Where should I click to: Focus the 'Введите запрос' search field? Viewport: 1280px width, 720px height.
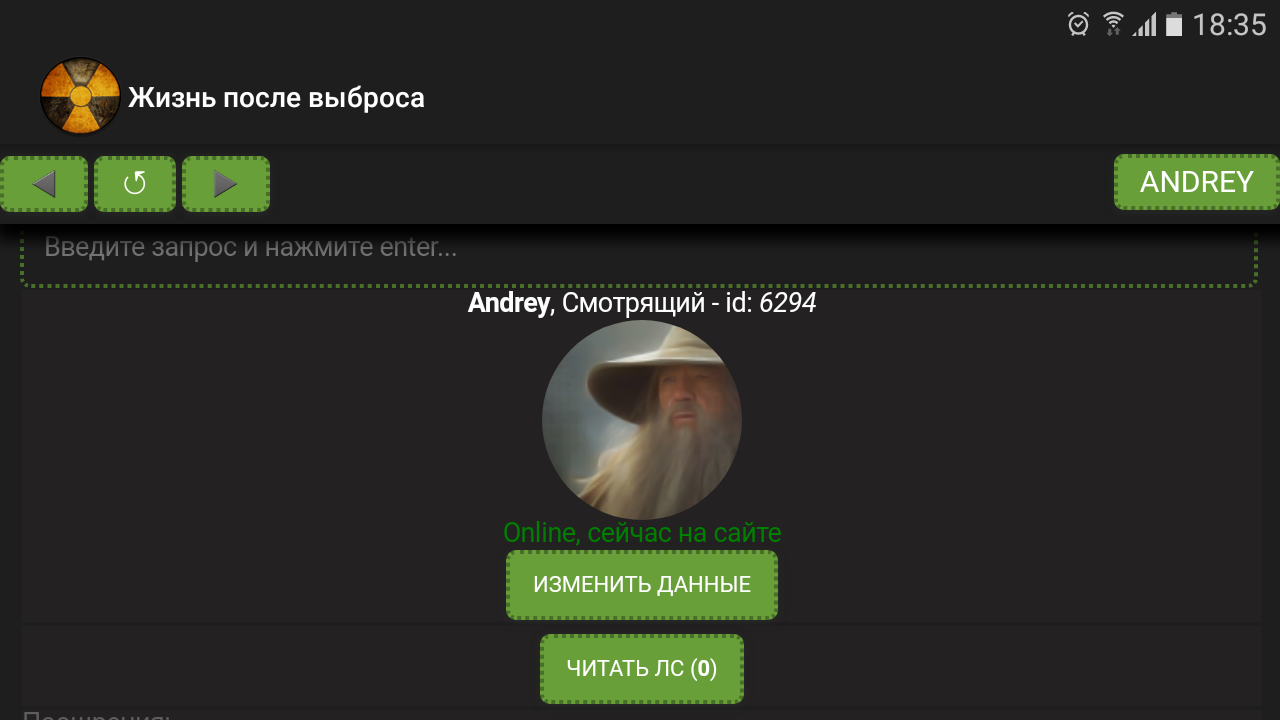pos(639,254)
